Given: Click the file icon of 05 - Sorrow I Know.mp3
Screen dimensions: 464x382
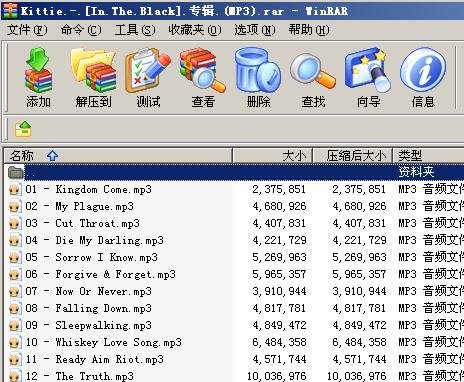Looking at the screenshot, I should (x=14, y=258).
